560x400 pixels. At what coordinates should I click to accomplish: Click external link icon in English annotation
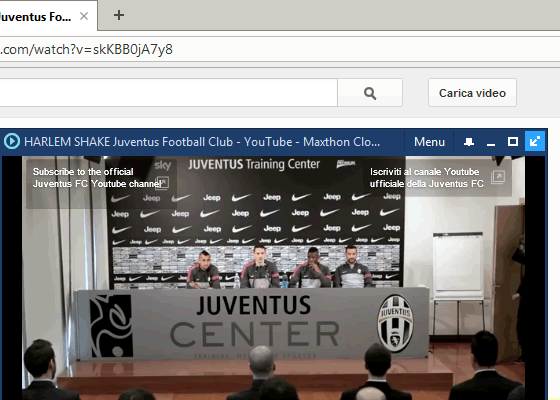tap(162, 182)
